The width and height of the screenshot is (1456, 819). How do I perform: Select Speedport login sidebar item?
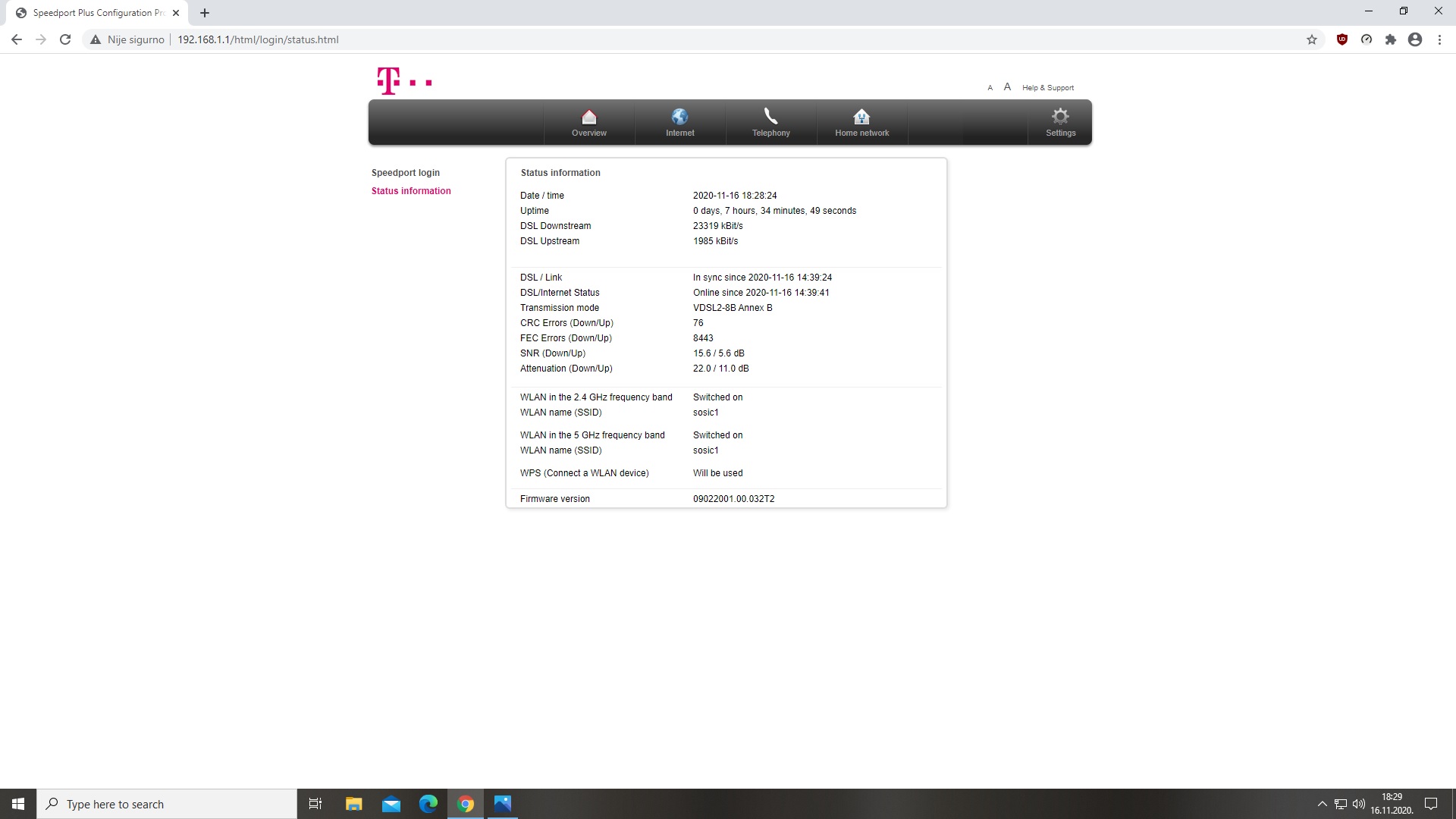(x=406, y=173)
